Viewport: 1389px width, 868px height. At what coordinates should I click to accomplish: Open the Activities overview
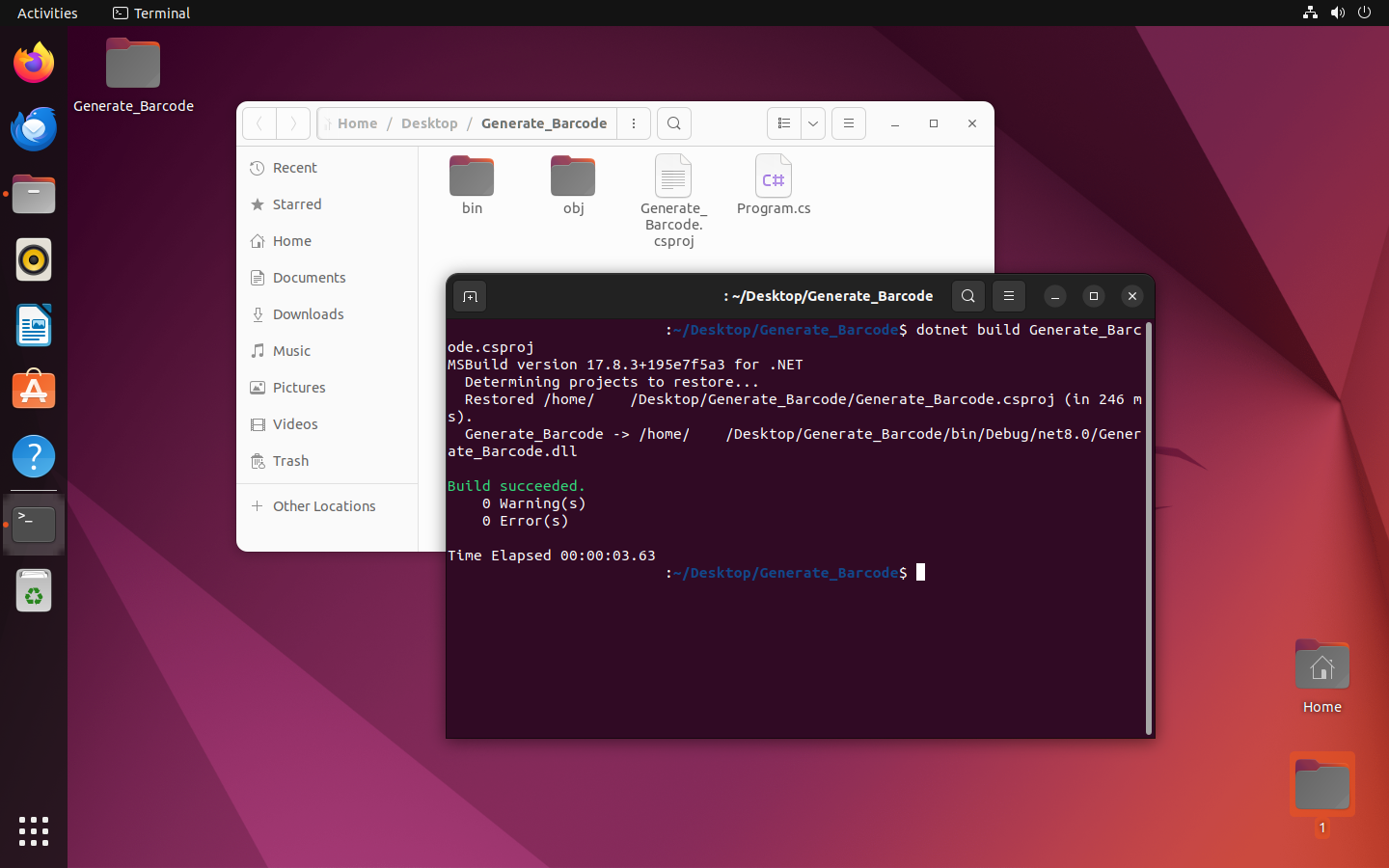coord(47,13)
